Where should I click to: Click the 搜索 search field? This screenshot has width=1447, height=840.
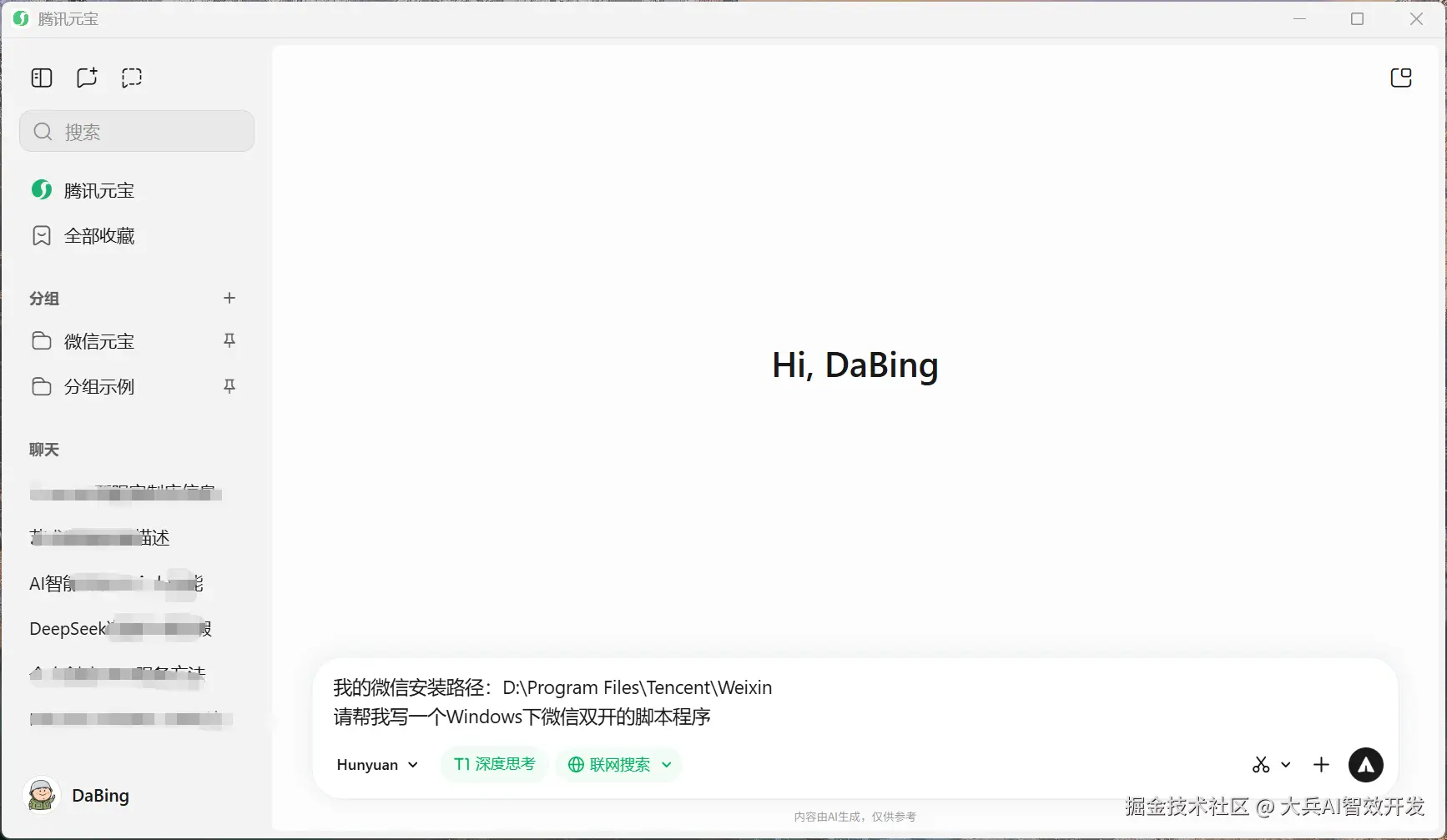137,132
